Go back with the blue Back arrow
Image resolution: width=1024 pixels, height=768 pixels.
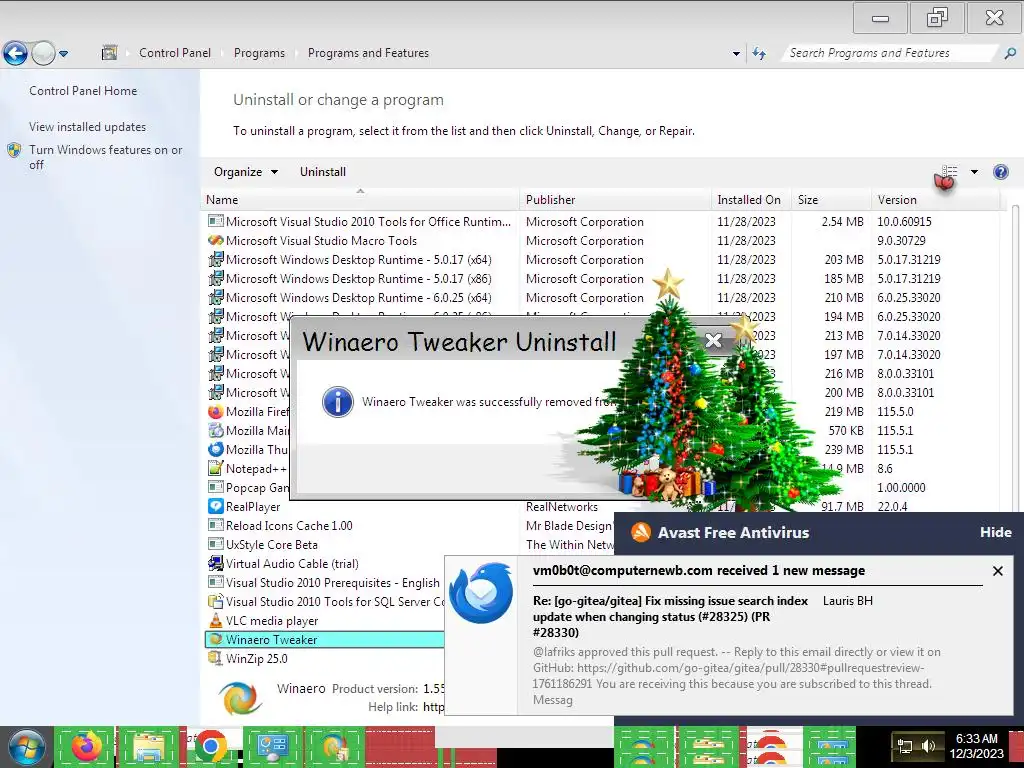click(x=15, y=53)
